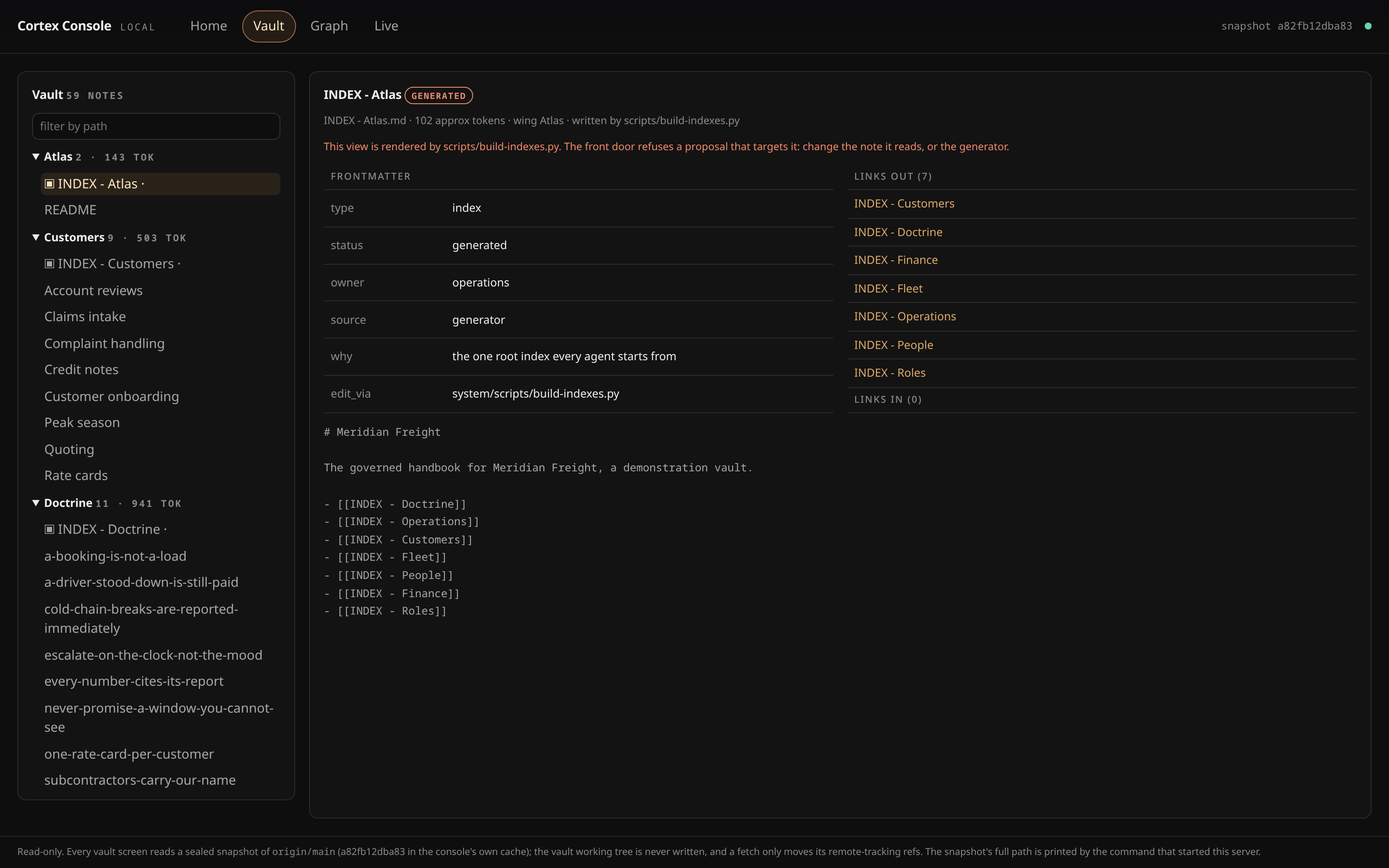Open the Claims intake note

160,317
